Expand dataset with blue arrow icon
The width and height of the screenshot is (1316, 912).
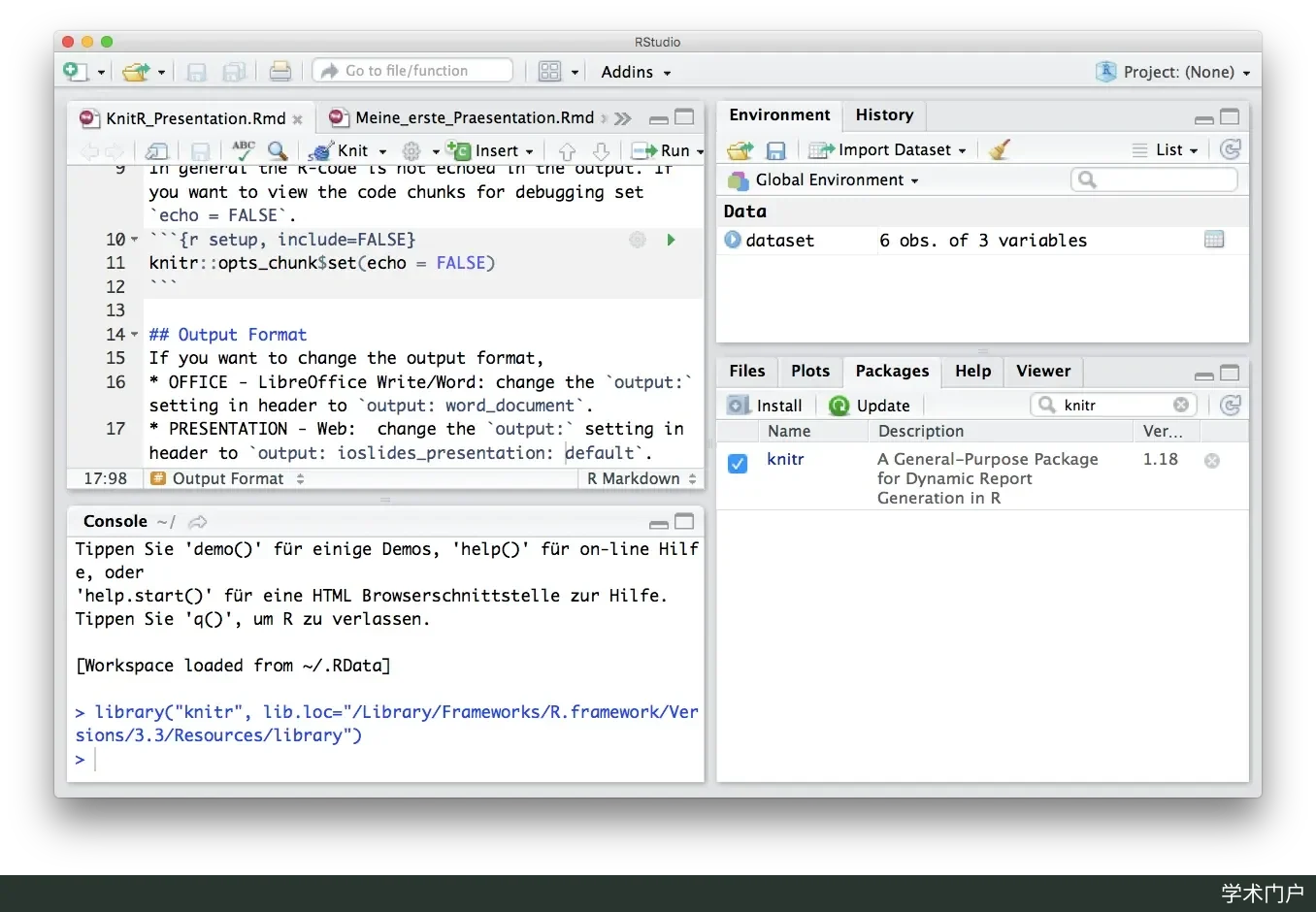(733, 240)
